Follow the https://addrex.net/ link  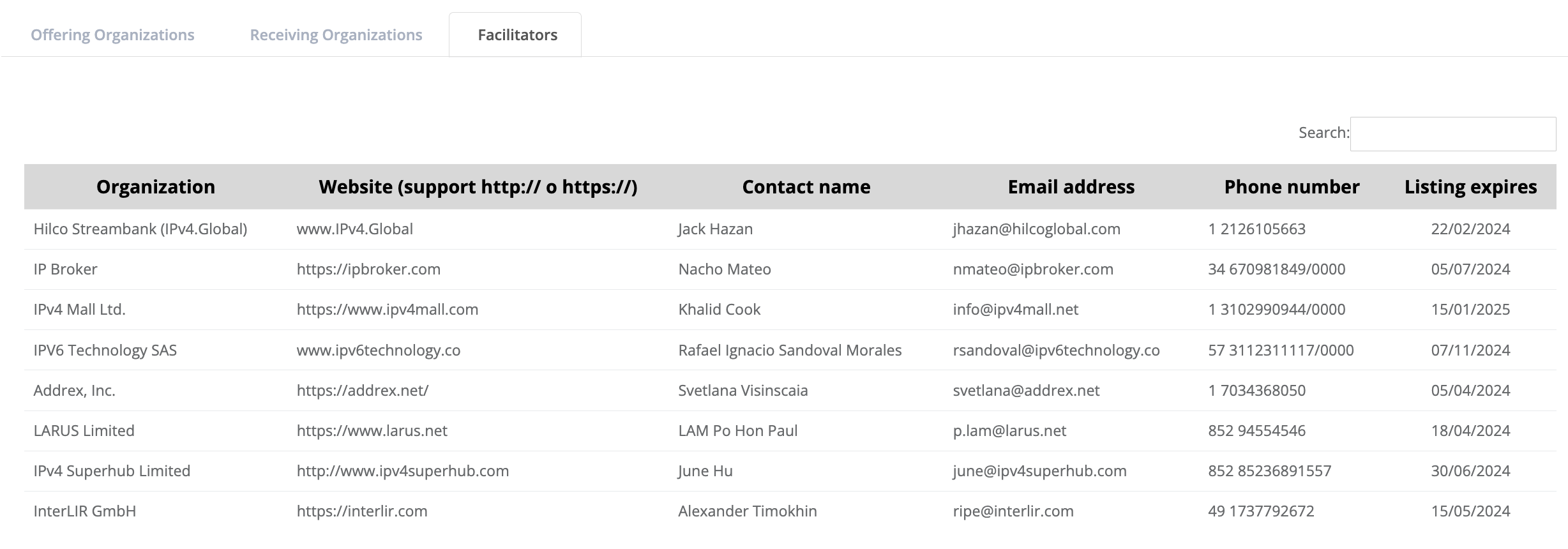(x=363, y=391)
